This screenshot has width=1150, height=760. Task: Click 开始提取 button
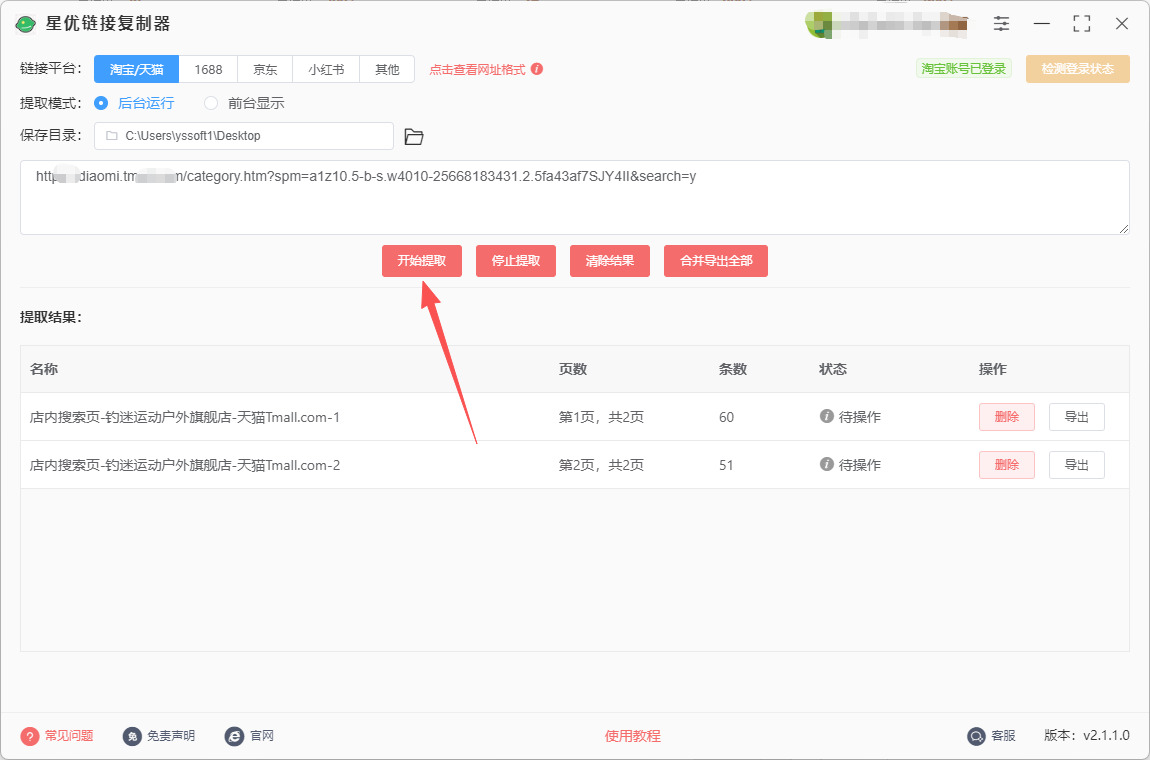[x=422, y=261]
